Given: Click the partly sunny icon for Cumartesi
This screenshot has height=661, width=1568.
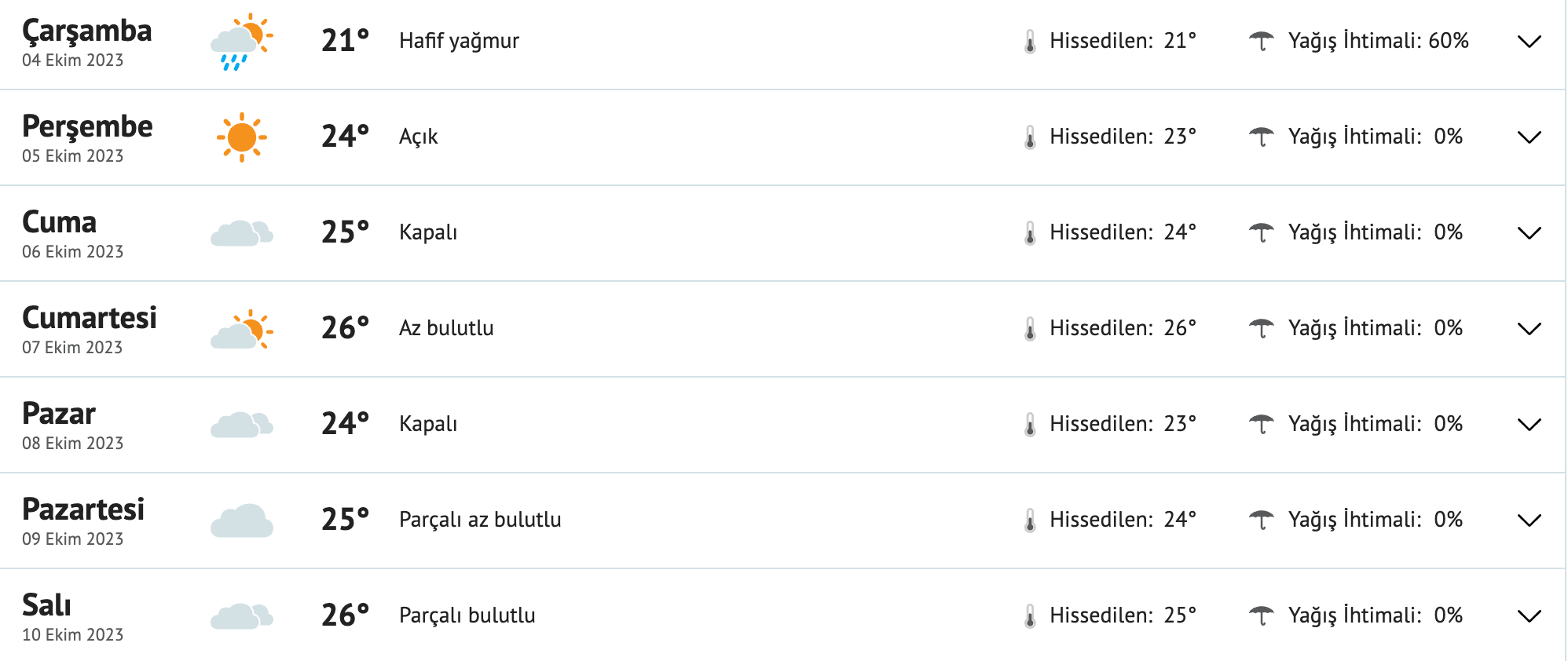Looking at the screenshot, I should (x=242, y=329).
